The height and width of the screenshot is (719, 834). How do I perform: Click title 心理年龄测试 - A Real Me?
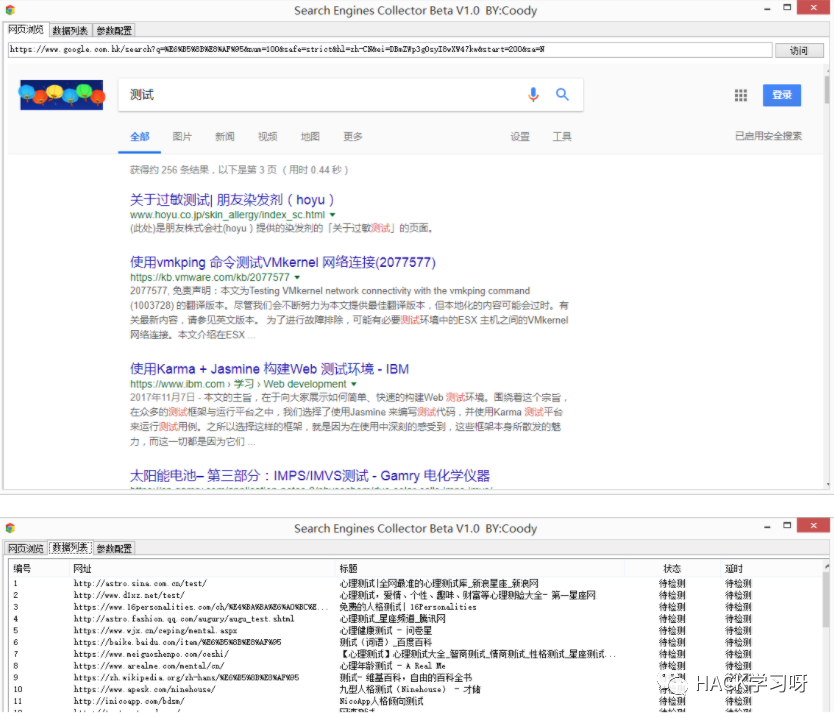click(393, 666)
